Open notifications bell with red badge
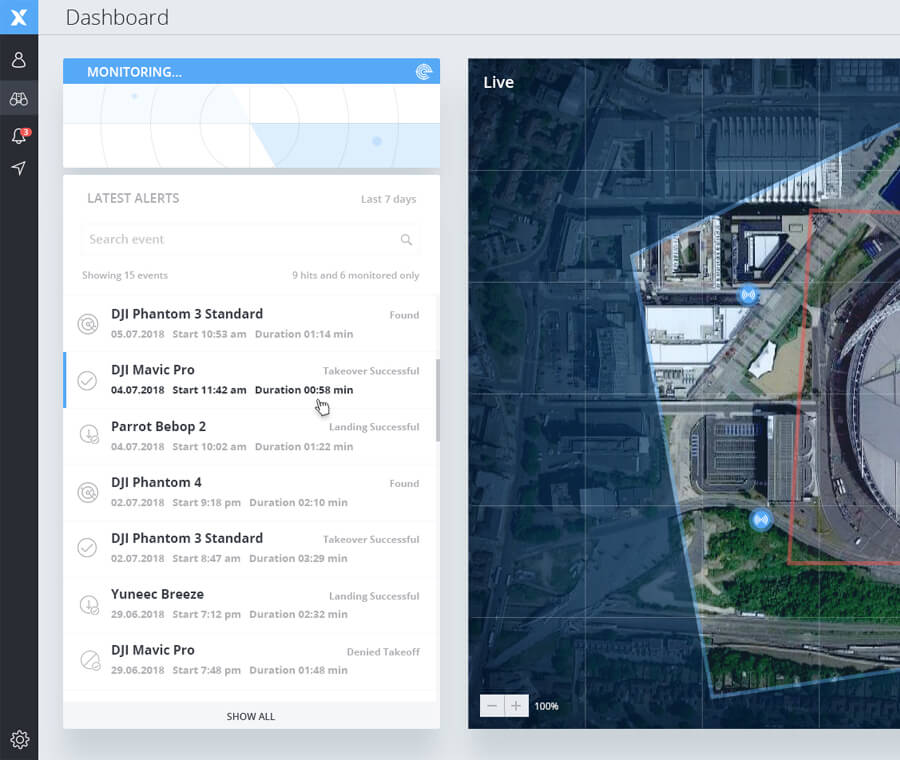Viewport: 900px width, 760px height. (x=18, y=135)
